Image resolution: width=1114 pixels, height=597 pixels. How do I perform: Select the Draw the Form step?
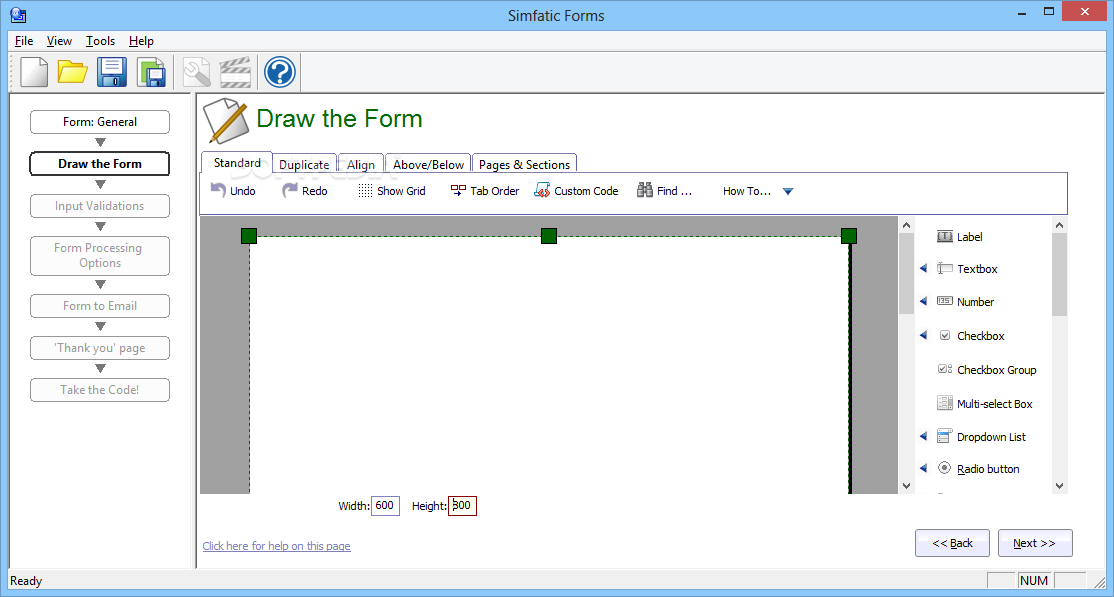coord(99,163)
